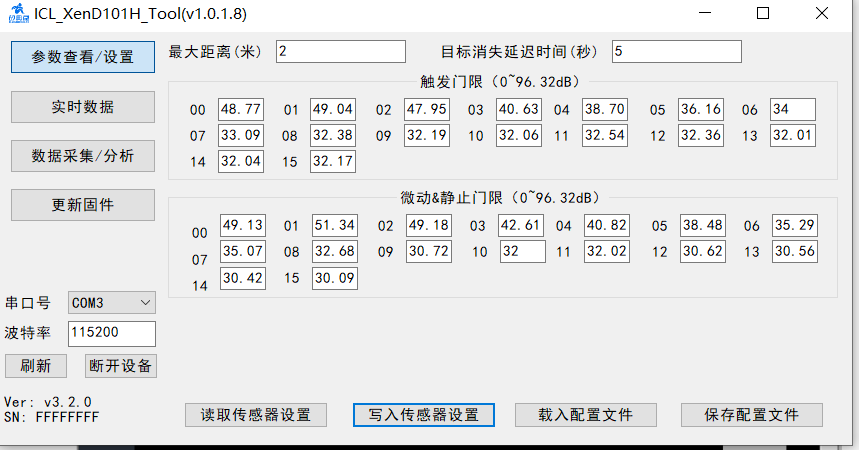Click the 断开设备 button
Viewport: 859px width, 450px height.
point(120,366)
